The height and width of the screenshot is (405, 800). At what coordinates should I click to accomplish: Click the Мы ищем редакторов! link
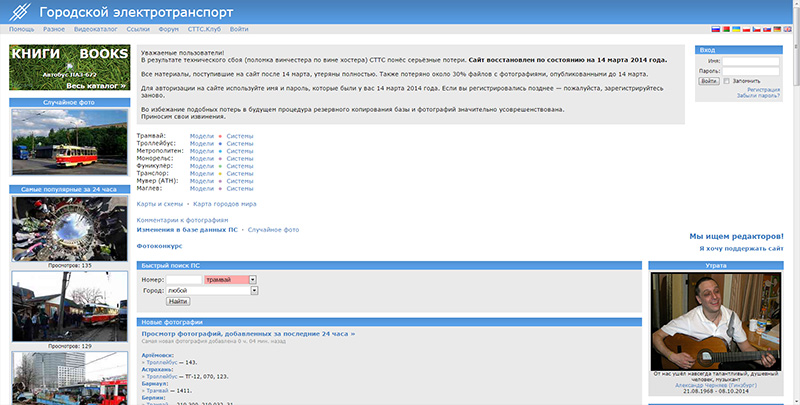(x=736, y=236)
